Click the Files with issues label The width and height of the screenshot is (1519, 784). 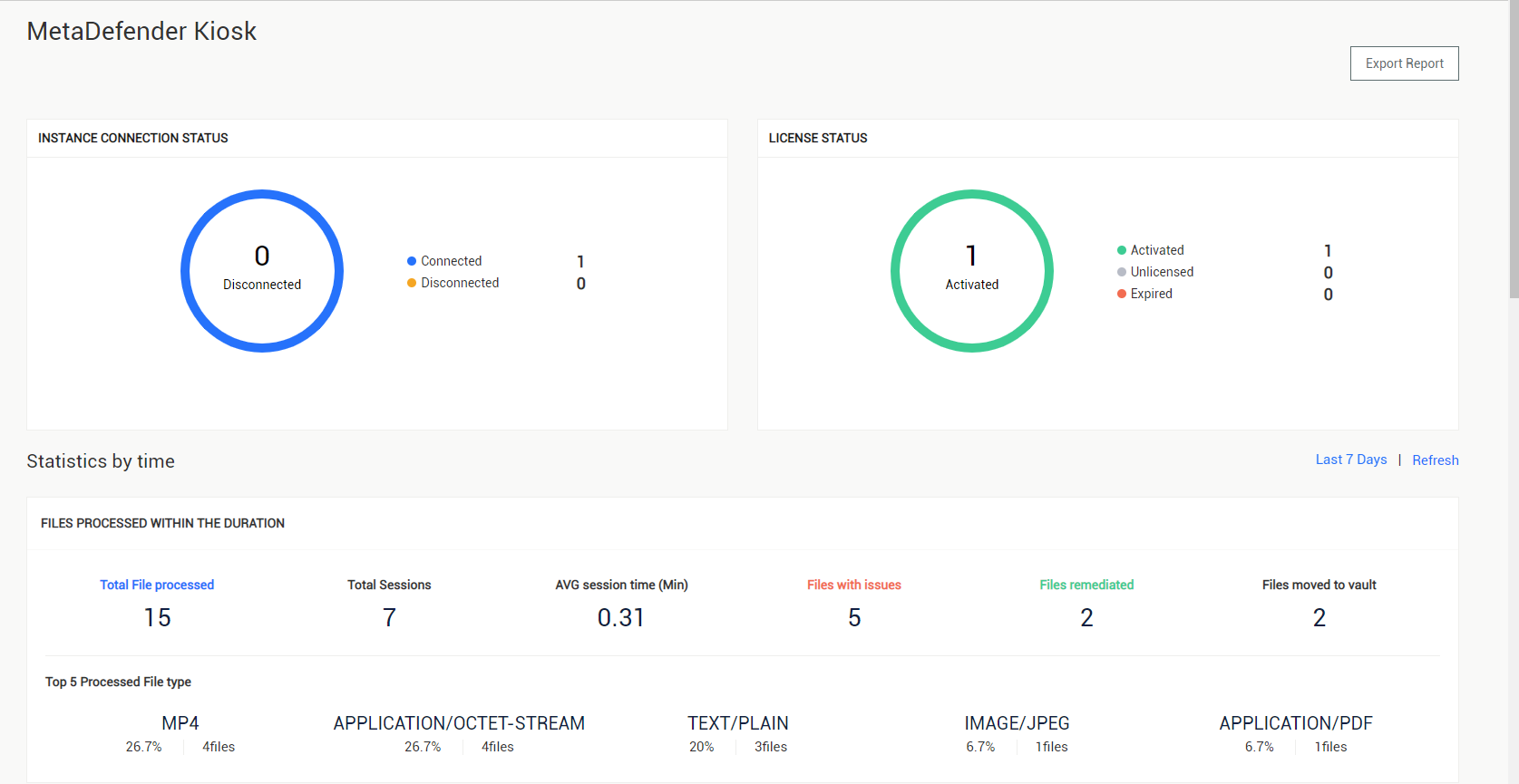pyautogui.click(x=854, y=585)
